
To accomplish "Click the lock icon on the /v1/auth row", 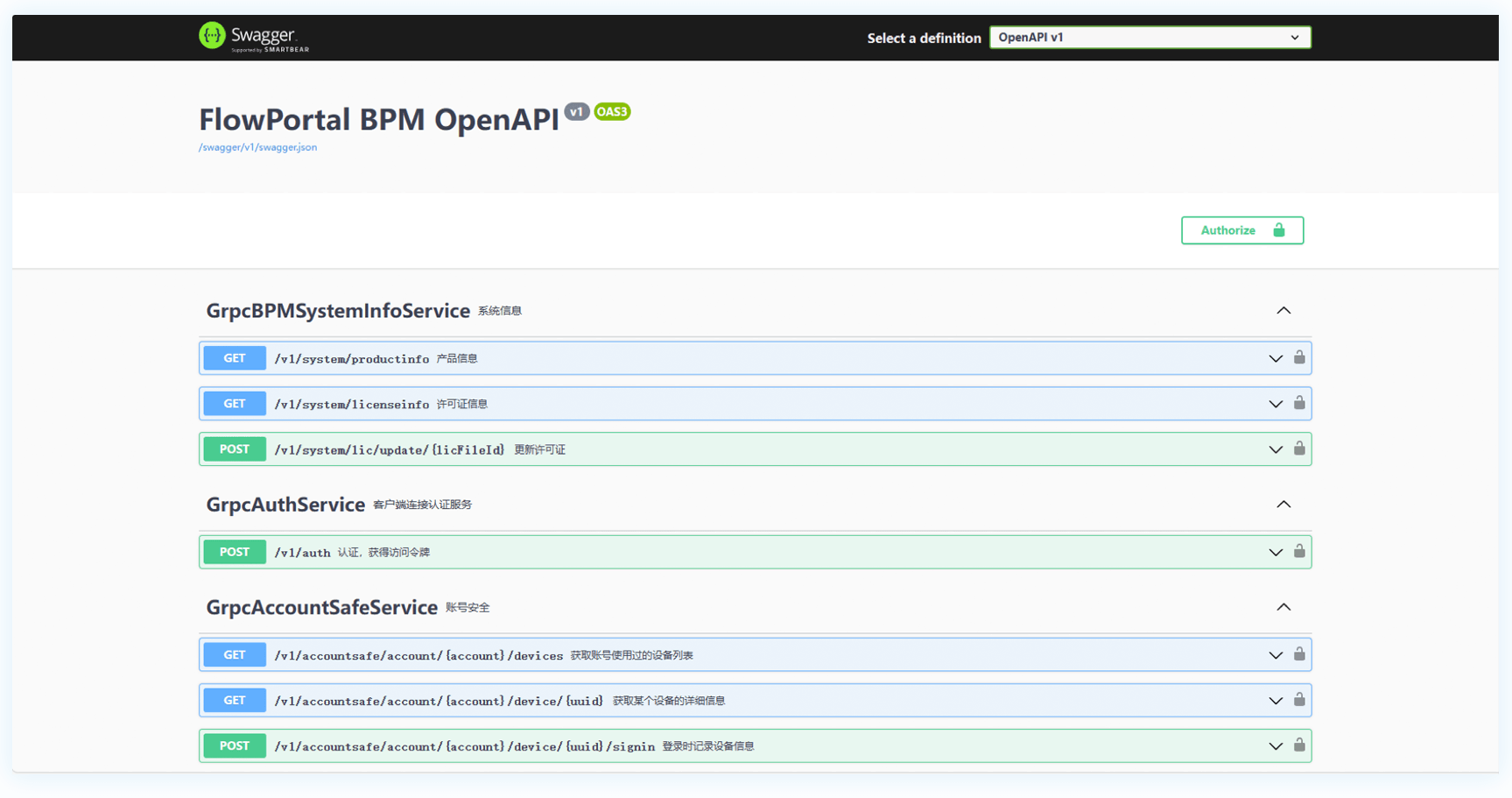I will point(1299,551).
